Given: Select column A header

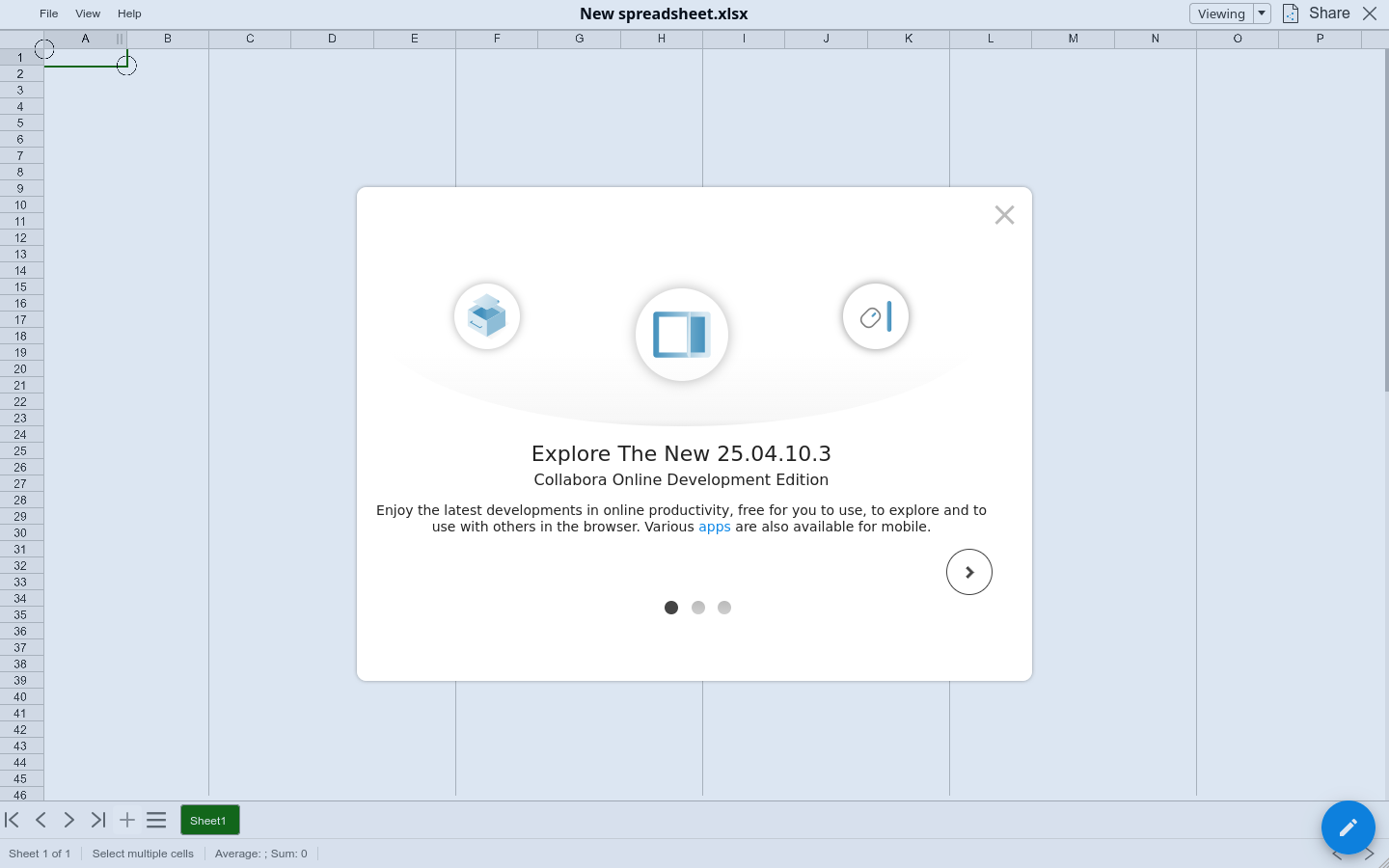Looking at the screenshot, I should (85, 39).
